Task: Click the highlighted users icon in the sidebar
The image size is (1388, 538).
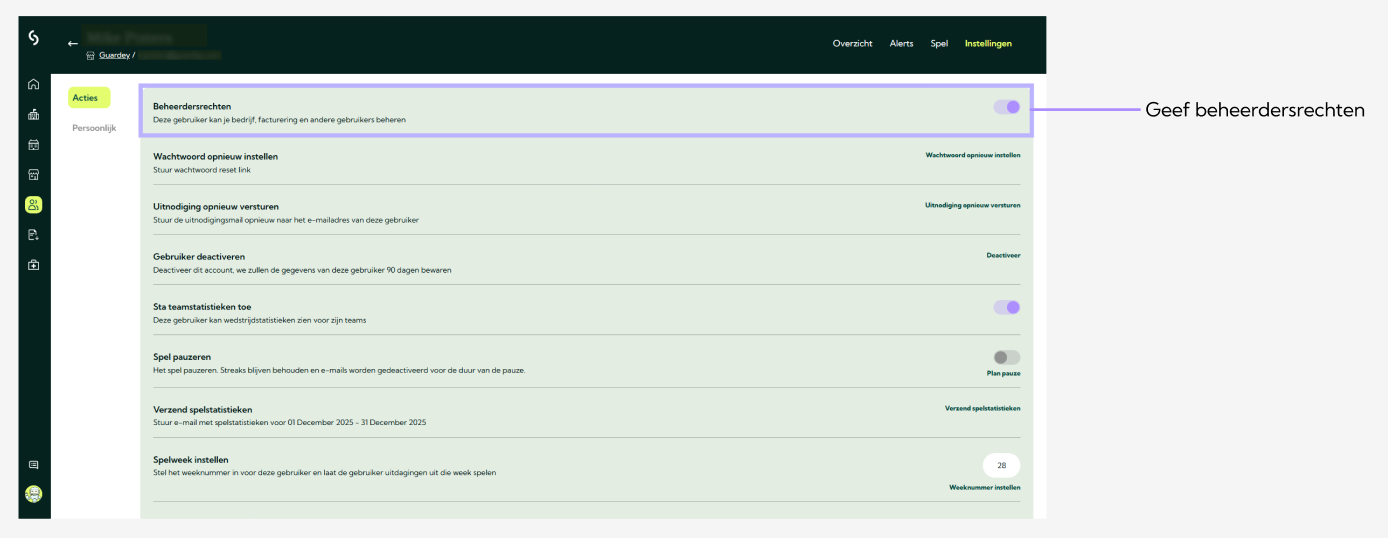Action: (34, 205)
